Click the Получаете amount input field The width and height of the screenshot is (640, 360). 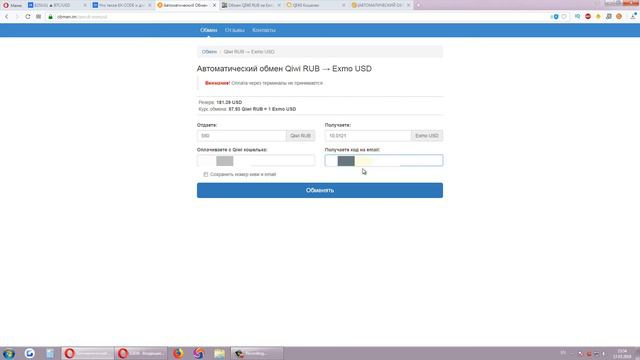368,136
